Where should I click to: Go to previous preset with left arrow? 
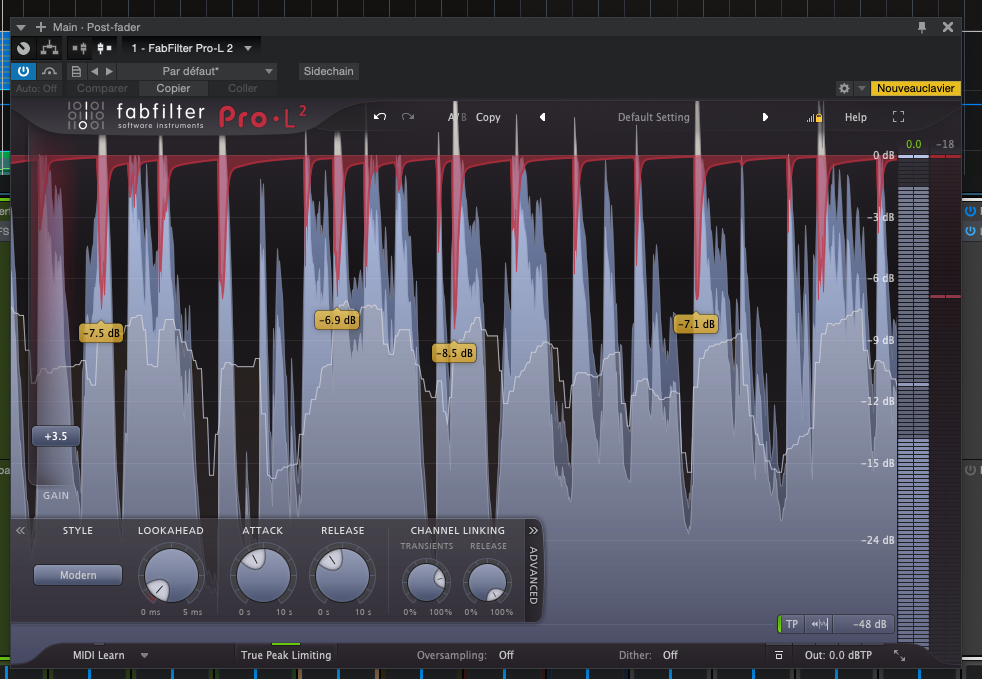(543, 117)
